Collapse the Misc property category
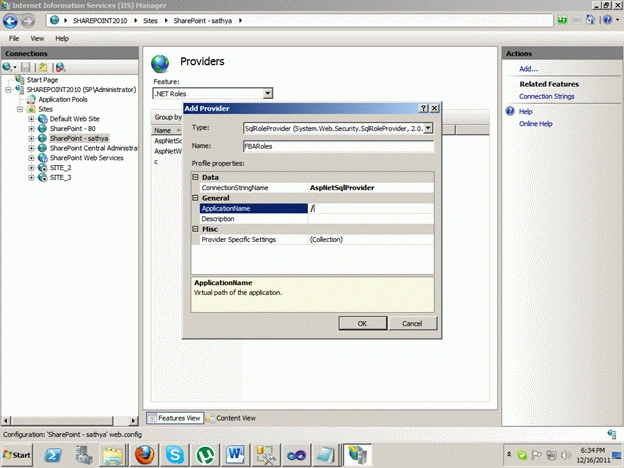The width and height of the screenshot is (624, 468). click(195, 229)
